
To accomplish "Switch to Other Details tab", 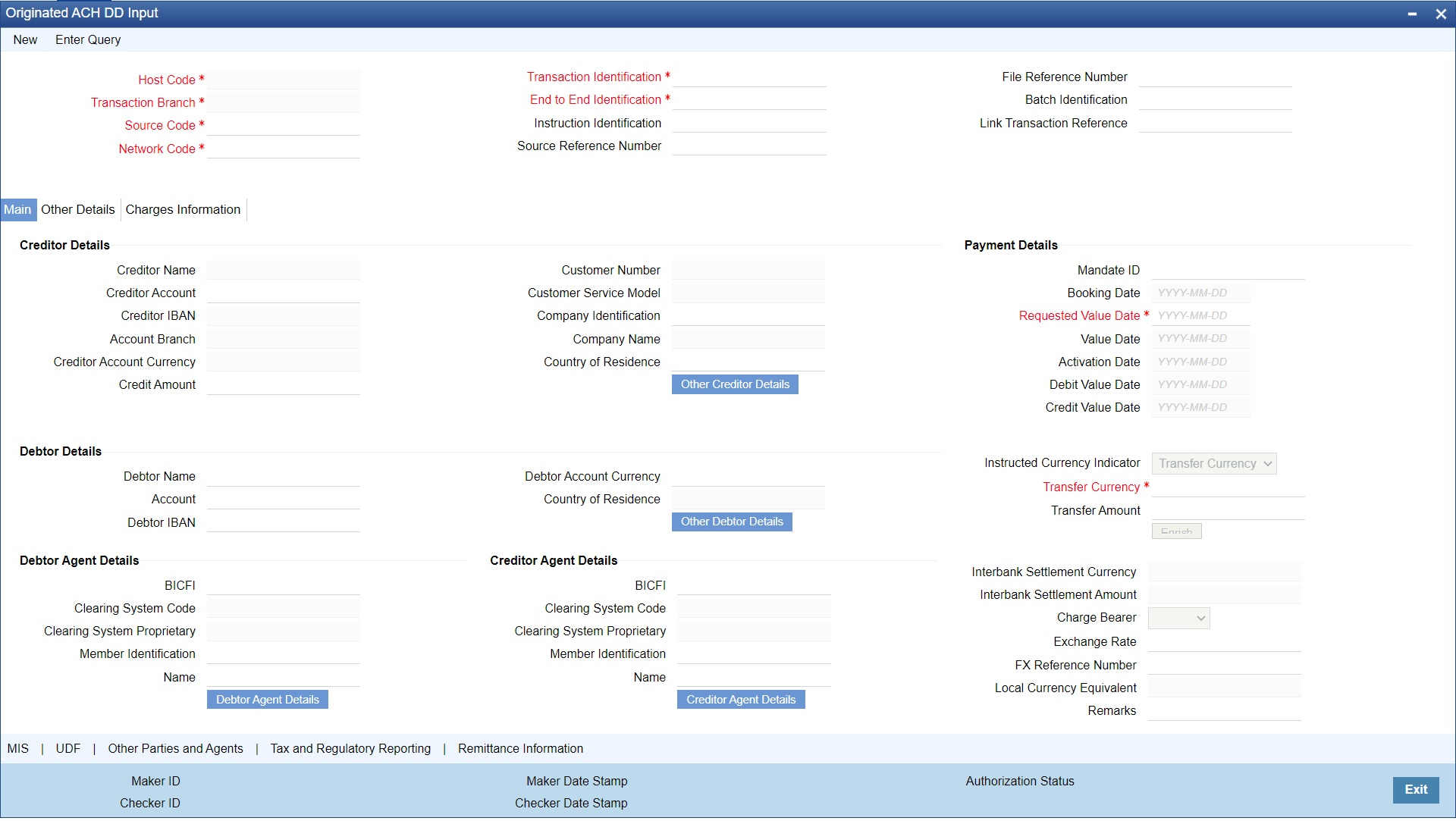I will pyautogui.click(x=78, y=210).
